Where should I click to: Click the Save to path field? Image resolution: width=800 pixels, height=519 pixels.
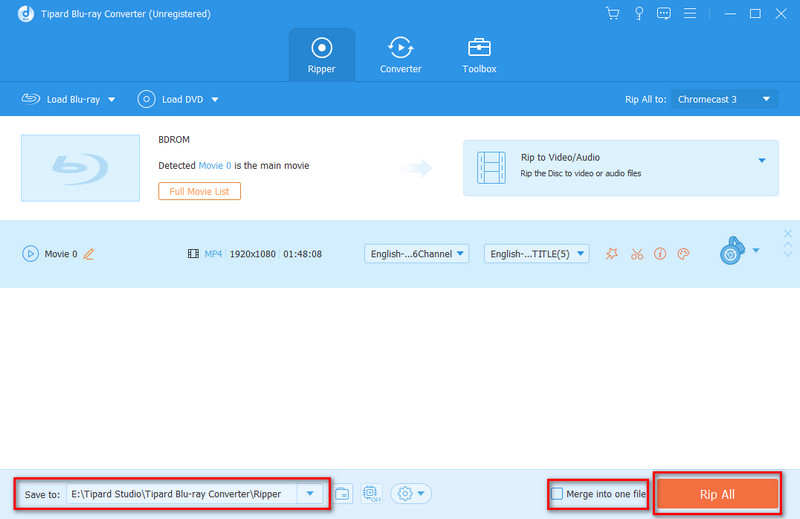click(x=182, y=494)
